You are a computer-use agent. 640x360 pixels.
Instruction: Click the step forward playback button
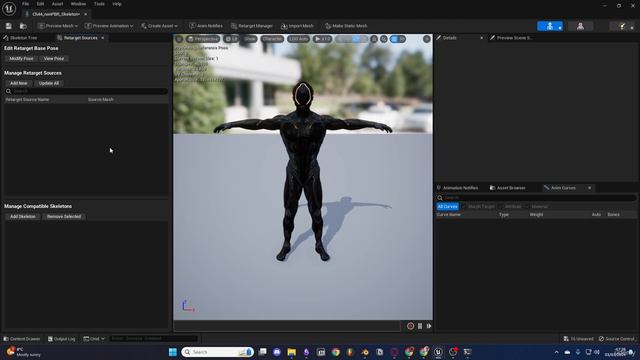pyautogui.click(x=429, y=326)
